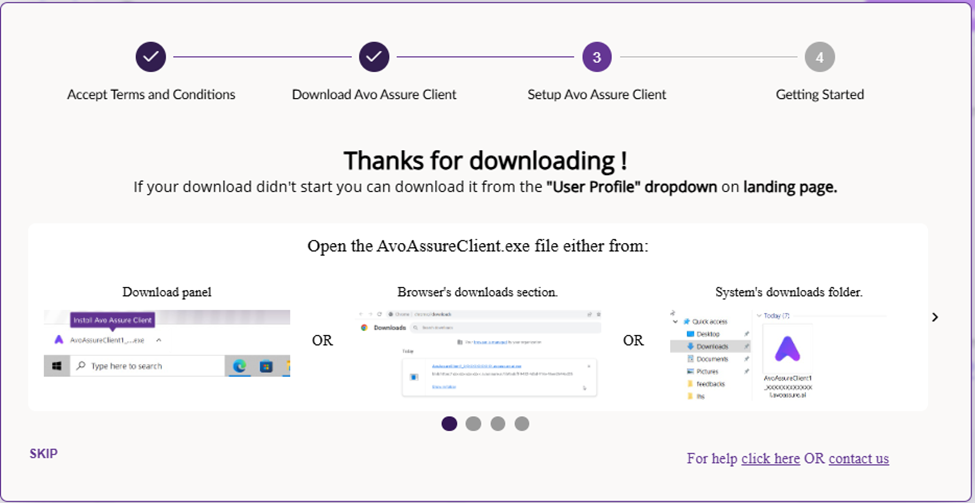975x503 pixels.
Task: Select the first carousel pagination dot
Action: tap(449, 424)
